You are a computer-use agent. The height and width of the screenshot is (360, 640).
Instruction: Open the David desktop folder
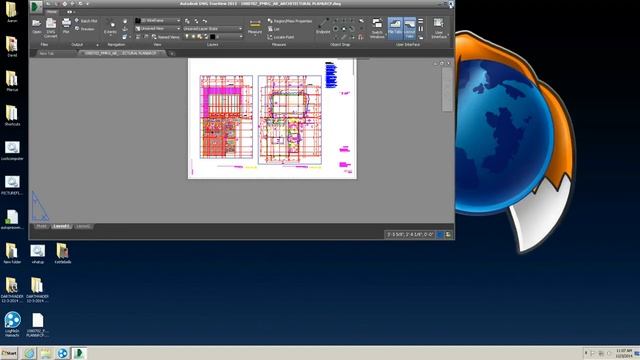[12, 47]
